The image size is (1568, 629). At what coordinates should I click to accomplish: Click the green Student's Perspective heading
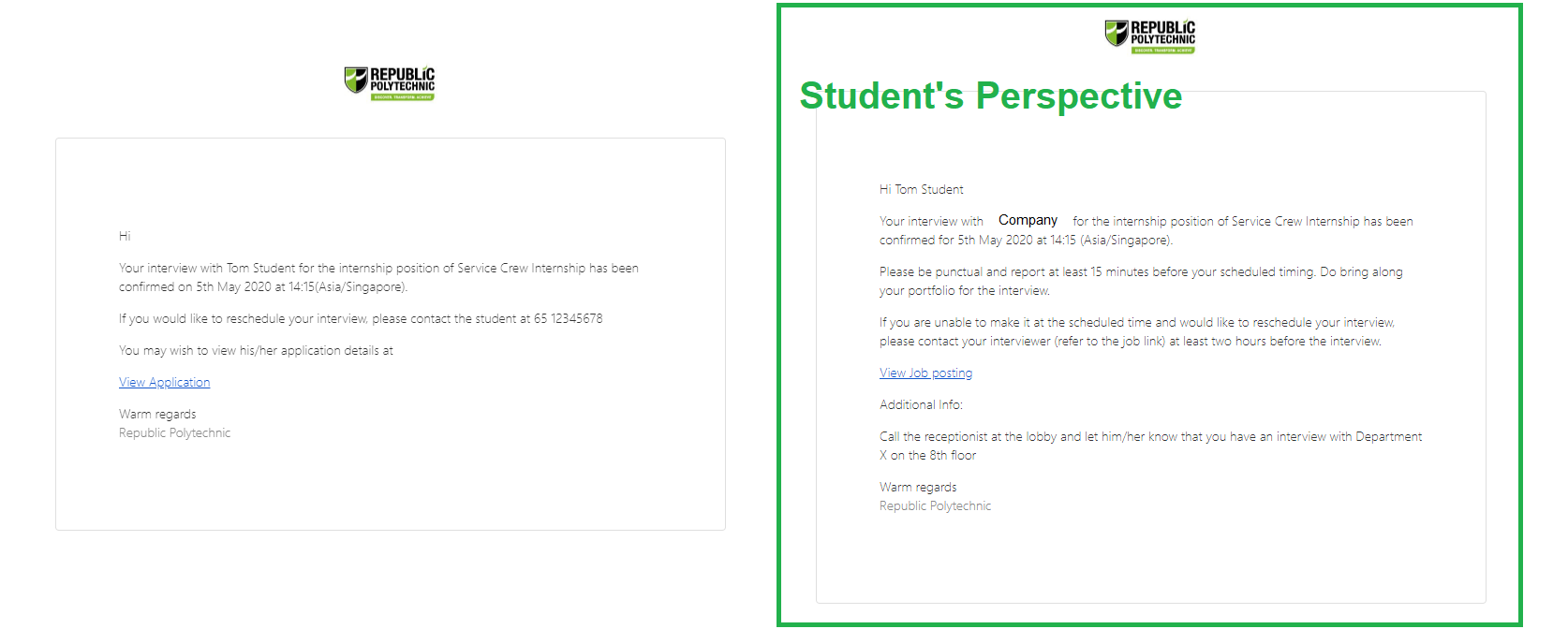pyautogui.click(x=991, y=95)
